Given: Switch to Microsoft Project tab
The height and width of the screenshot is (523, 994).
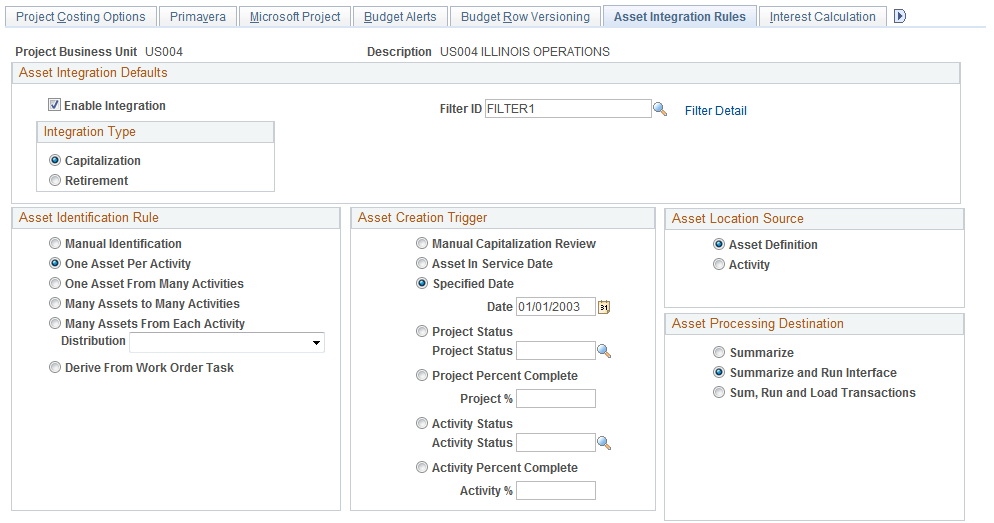Looking at the screenshot, I should 295,17.
